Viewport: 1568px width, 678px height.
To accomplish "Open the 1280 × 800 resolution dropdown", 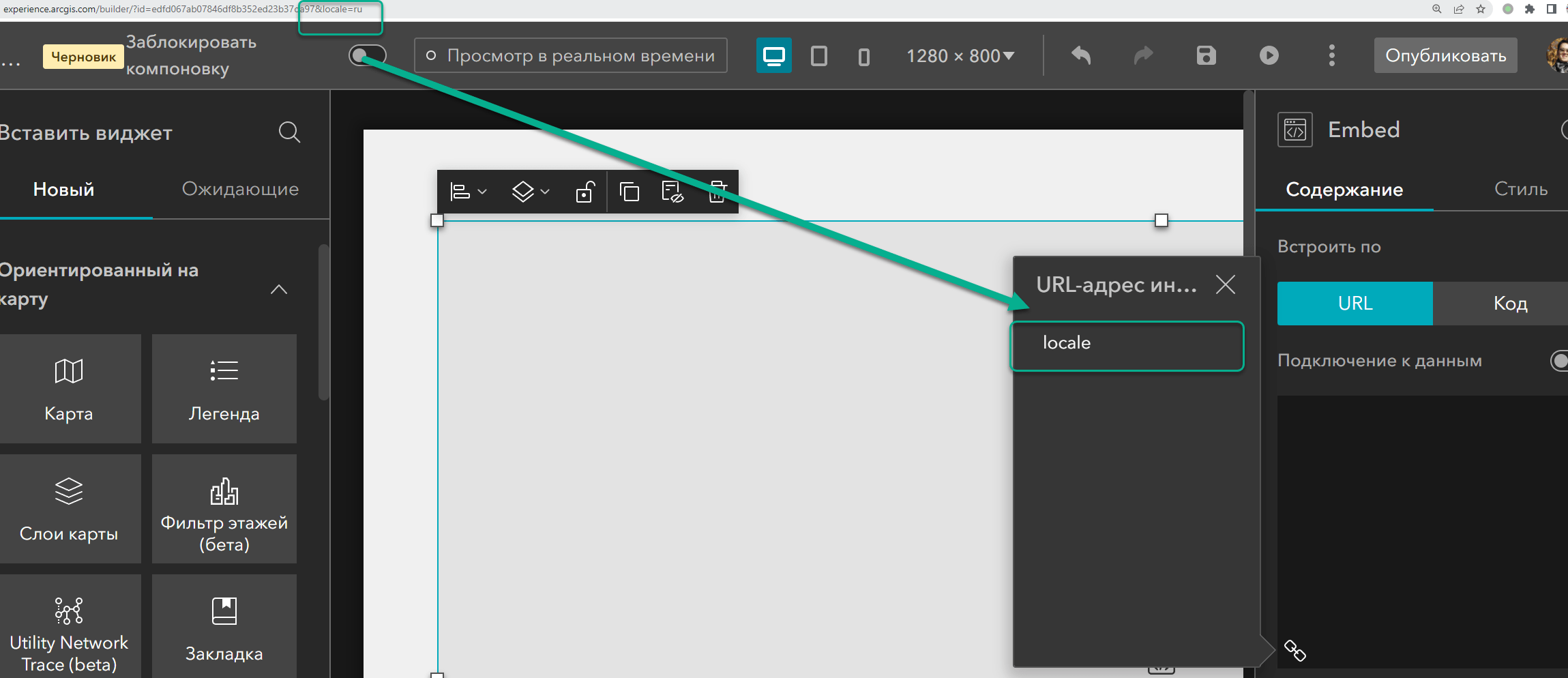I will point(960,55).
